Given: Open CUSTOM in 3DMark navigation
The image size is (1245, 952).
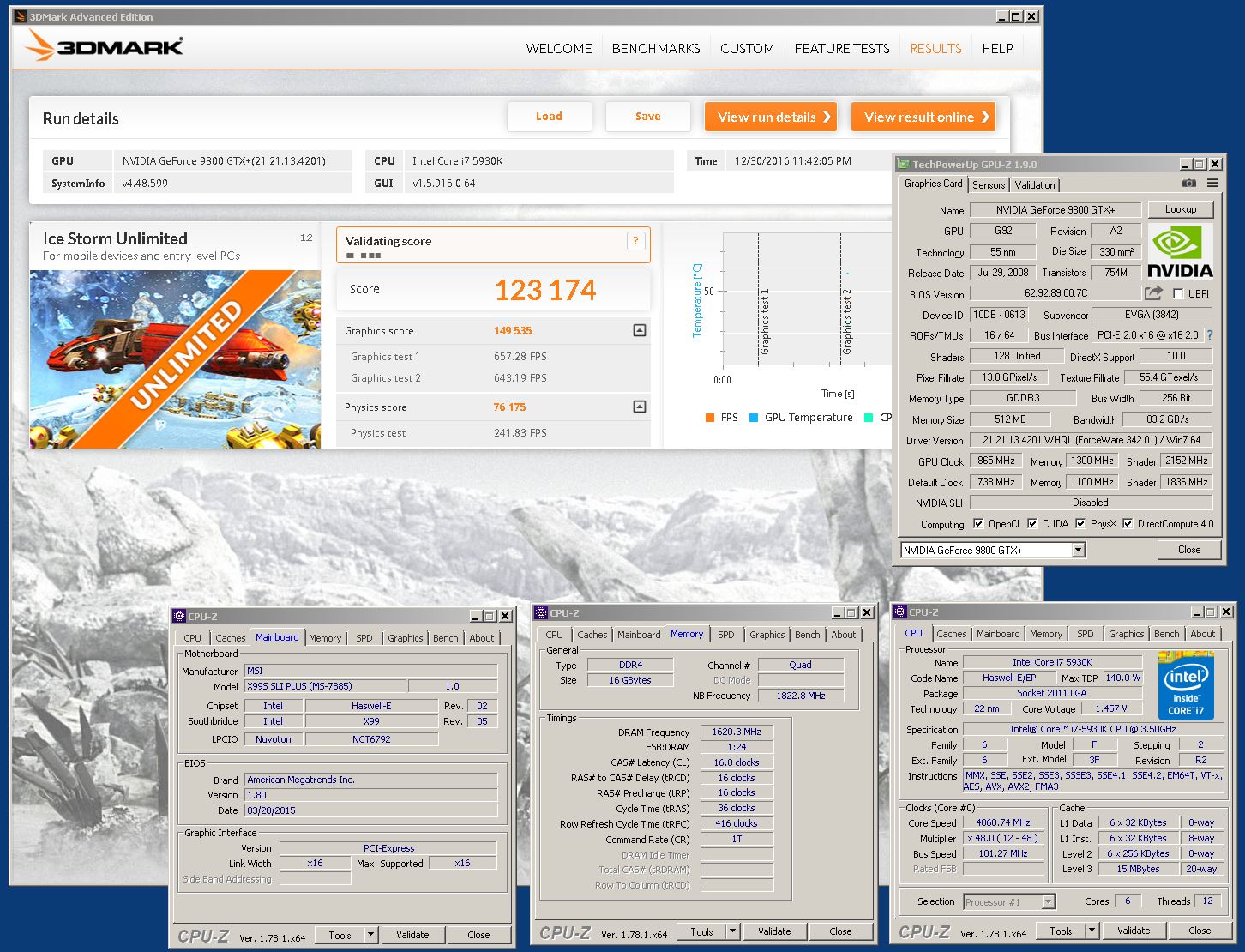Looking at the screenshot, I should coord(747,48).
